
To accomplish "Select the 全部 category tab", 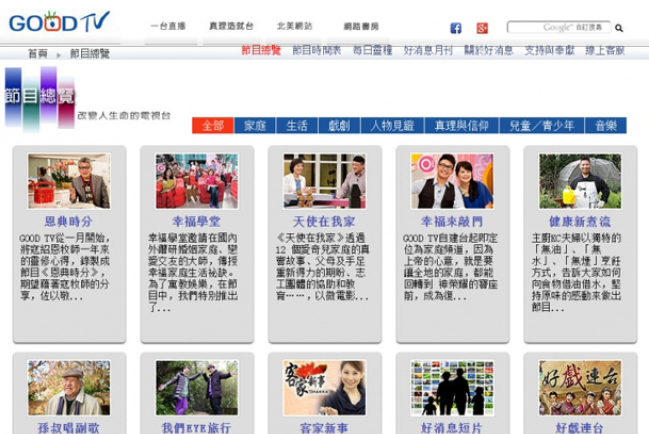I will (213, 126).
